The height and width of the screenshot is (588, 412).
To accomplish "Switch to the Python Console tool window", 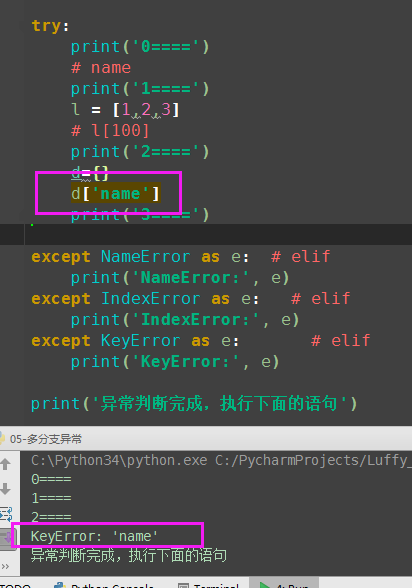I will 104,585.
